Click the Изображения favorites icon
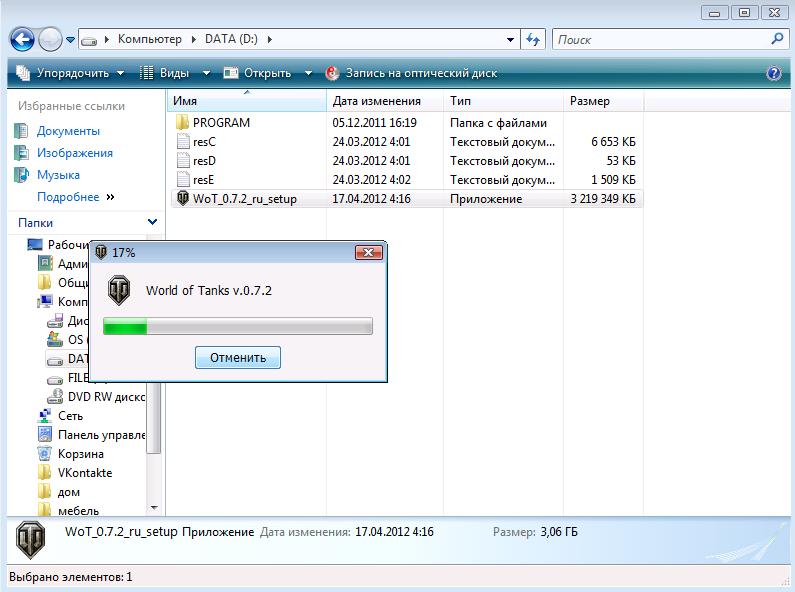This screenshot has width=795, height=592. pyautogui.click(x=21, y=153)
